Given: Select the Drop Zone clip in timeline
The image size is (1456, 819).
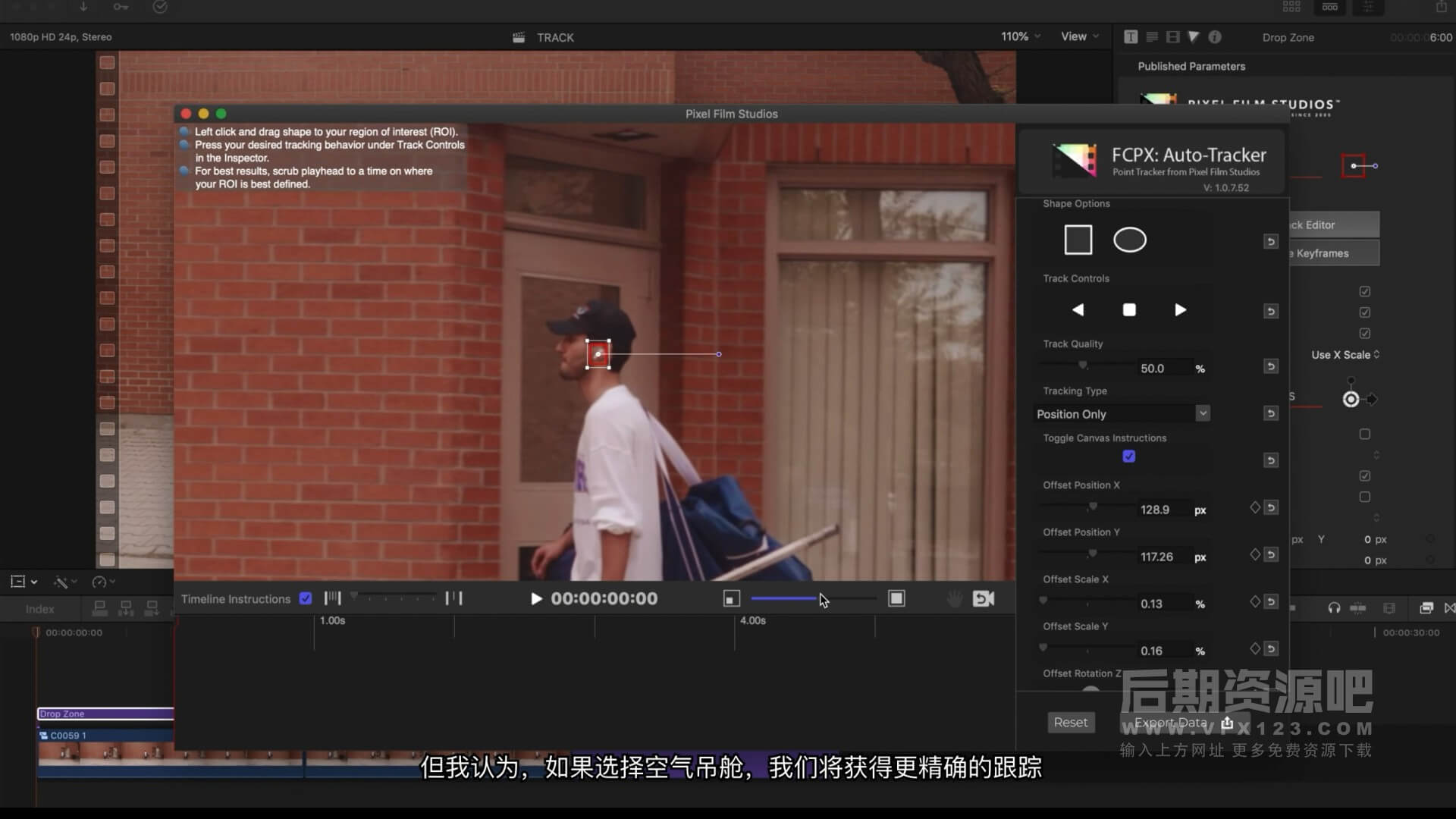Looking at the screenshot, I should [x=105, y=714].
